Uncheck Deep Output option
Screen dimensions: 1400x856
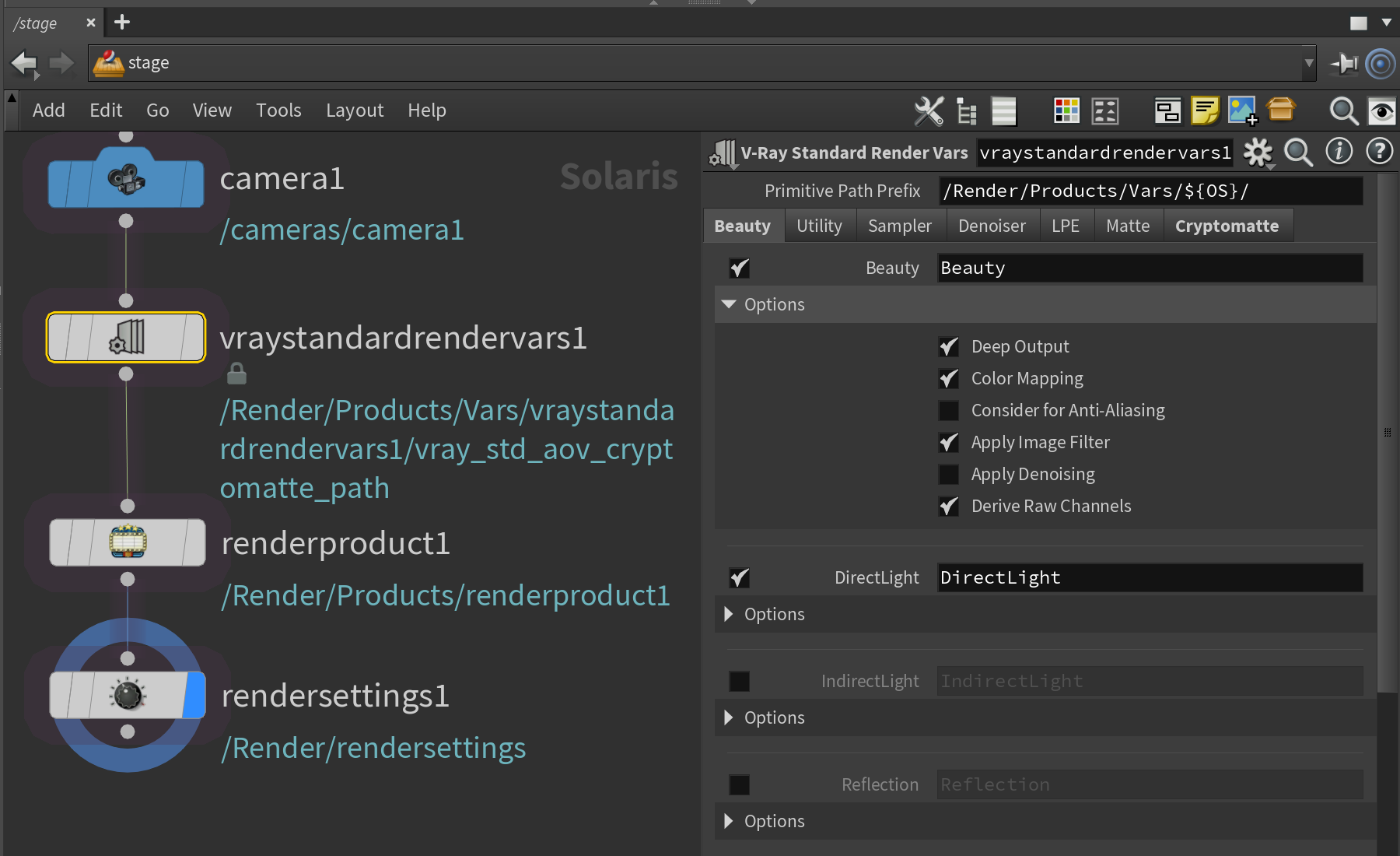pos(949,346)
